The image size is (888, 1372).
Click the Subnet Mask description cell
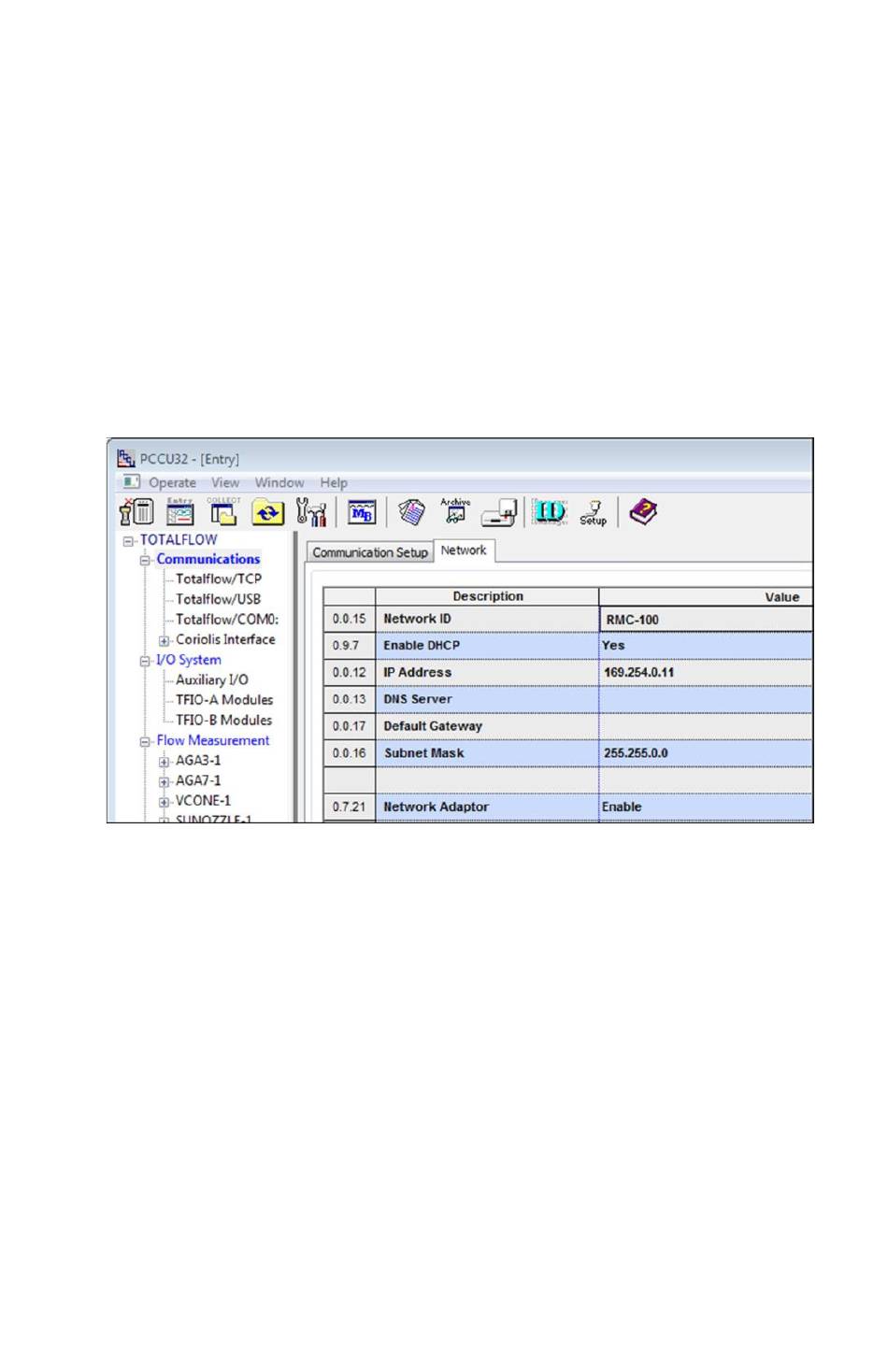click(x=487, y=753)
